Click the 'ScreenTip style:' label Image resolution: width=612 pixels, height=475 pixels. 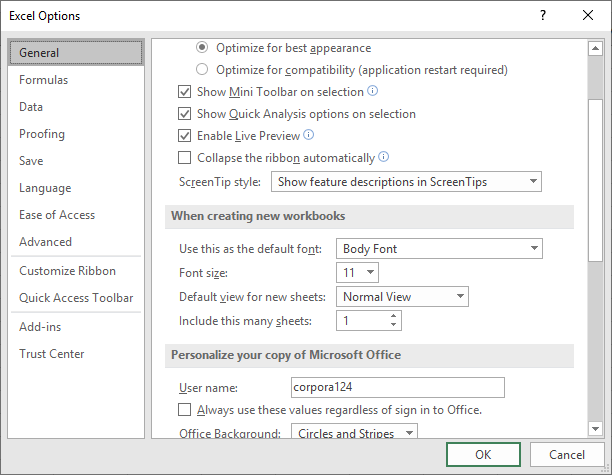220,182
